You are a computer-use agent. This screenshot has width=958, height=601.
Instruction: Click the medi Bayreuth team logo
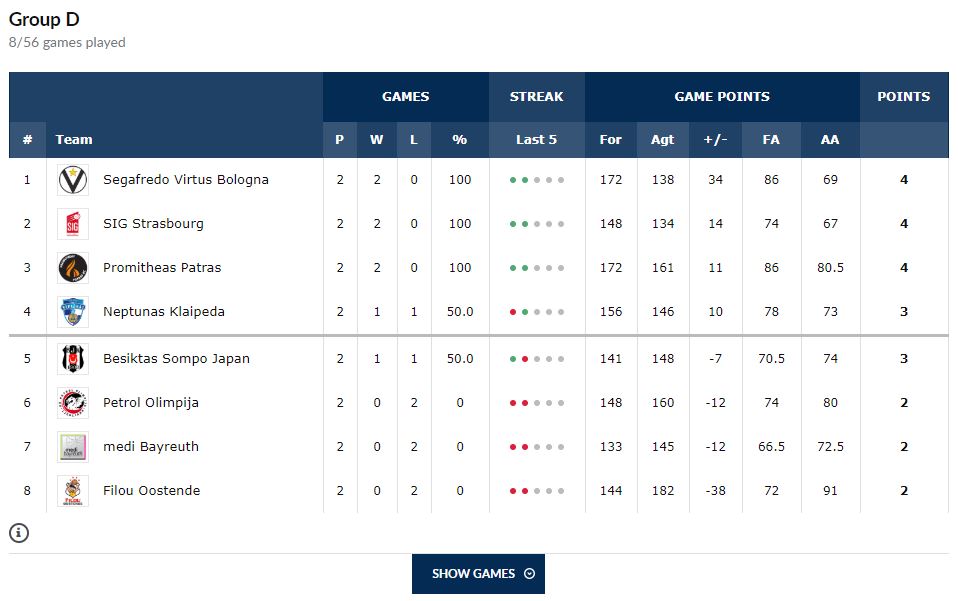point(73,447)
